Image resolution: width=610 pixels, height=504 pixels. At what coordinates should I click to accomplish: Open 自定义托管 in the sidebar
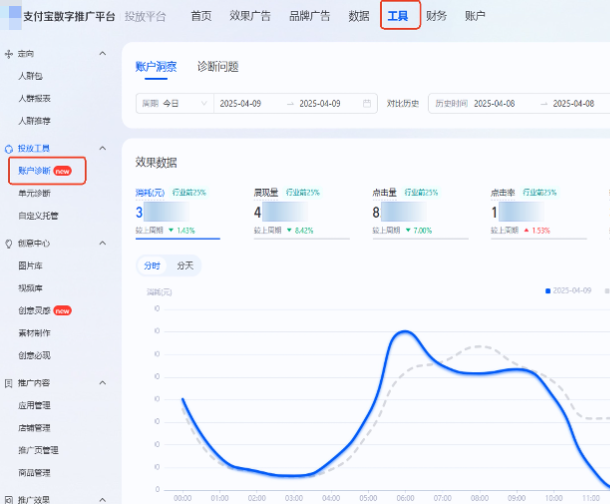(x=39, y=216)
